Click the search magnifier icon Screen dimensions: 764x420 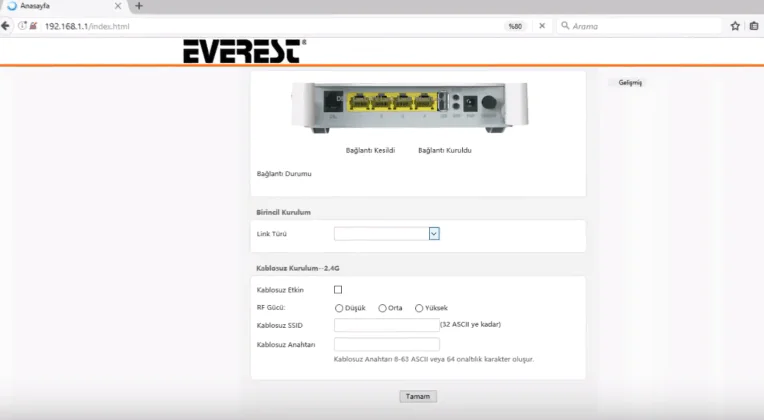pyautogui.click(x=565, y=25)
